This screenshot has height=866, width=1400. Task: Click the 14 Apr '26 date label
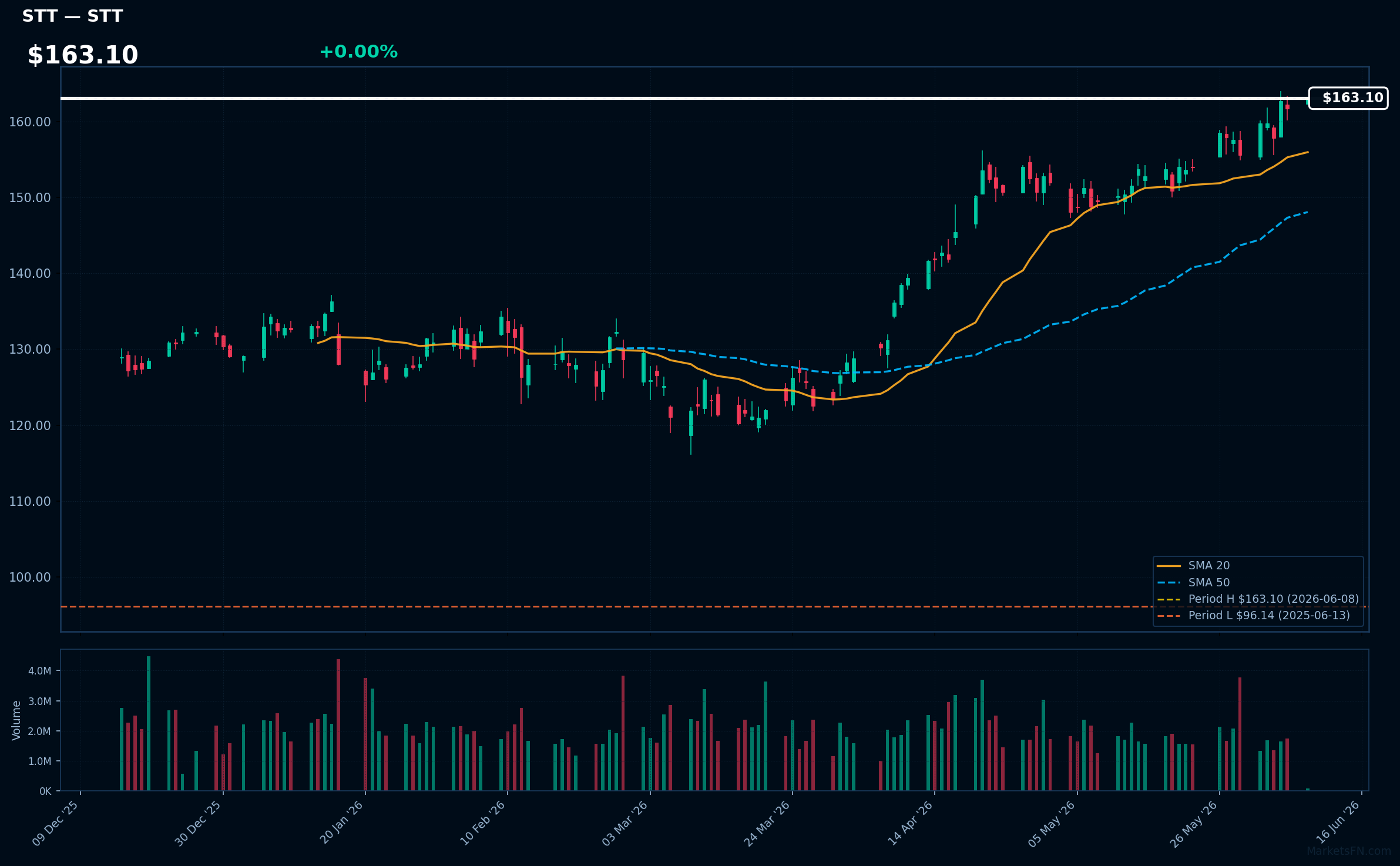[x=909, y=823]
